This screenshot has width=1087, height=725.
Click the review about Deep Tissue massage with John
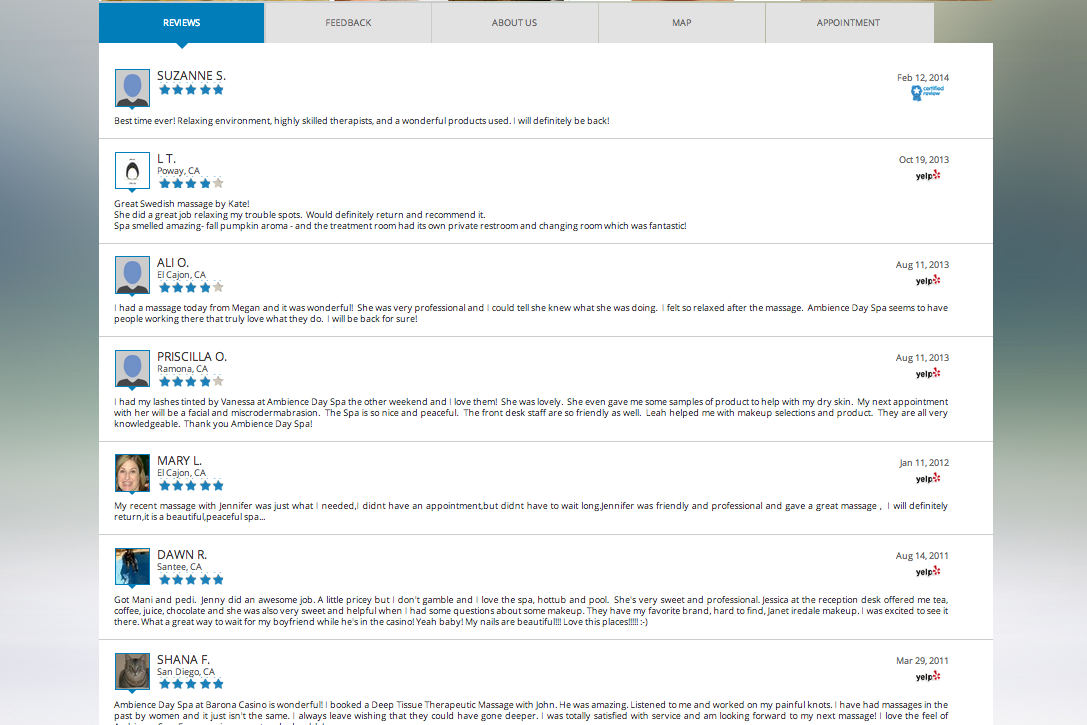point(531,712)
